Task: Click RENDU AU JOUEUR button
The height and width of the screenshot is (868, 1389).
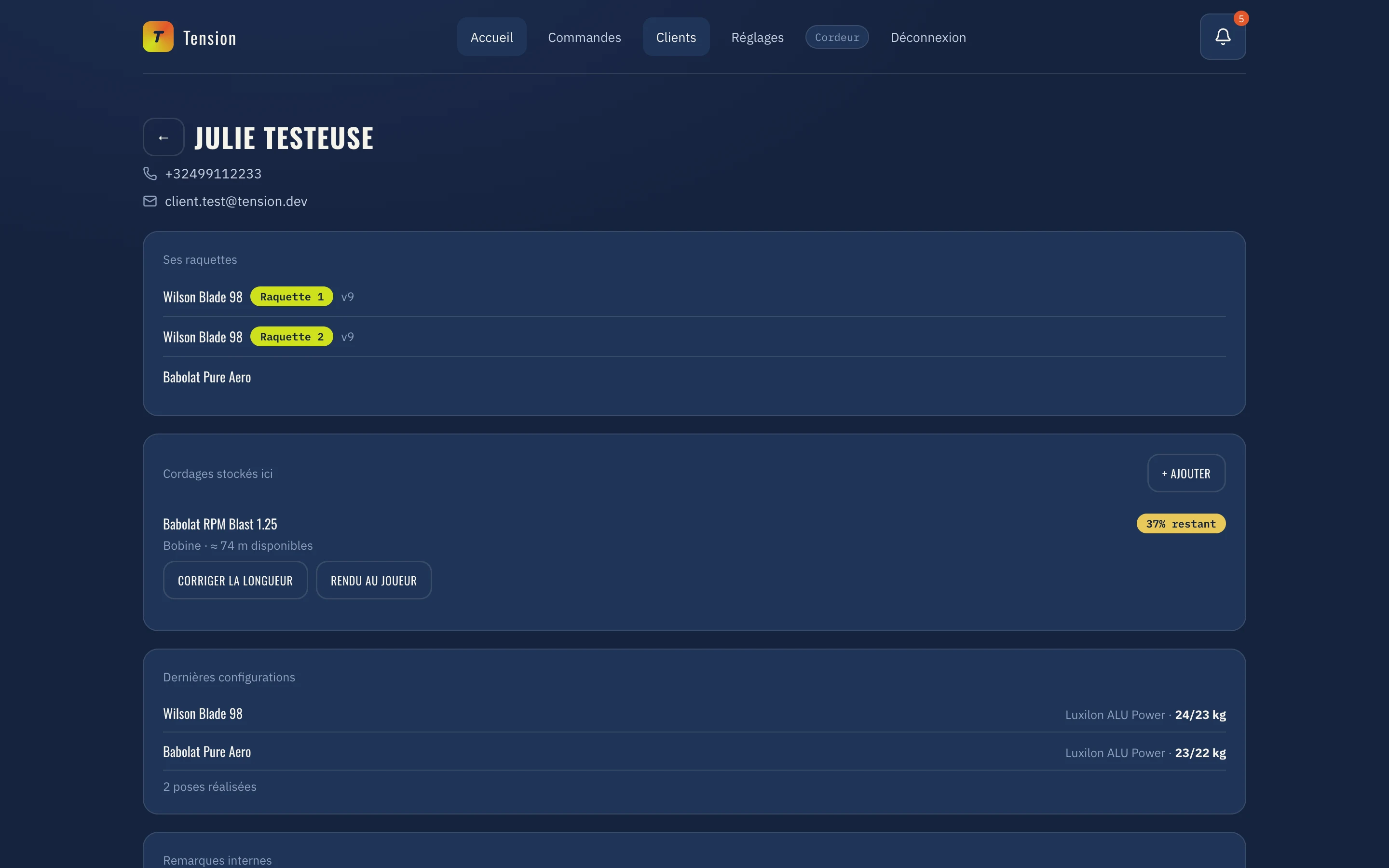Action: (x=374, y=580)
